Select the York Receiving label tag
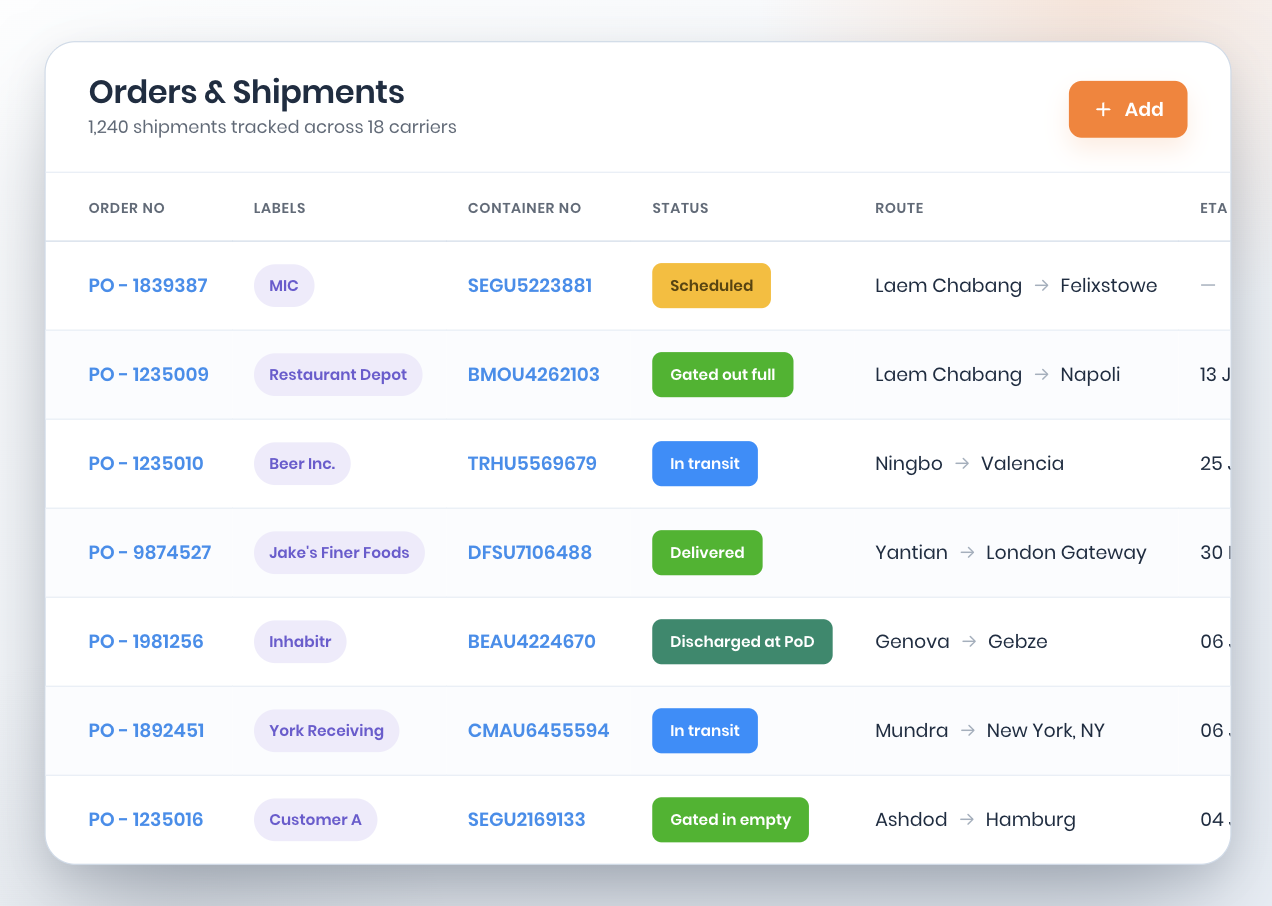The height and width of the screenshot is (906, 1272). pos(326,731)
